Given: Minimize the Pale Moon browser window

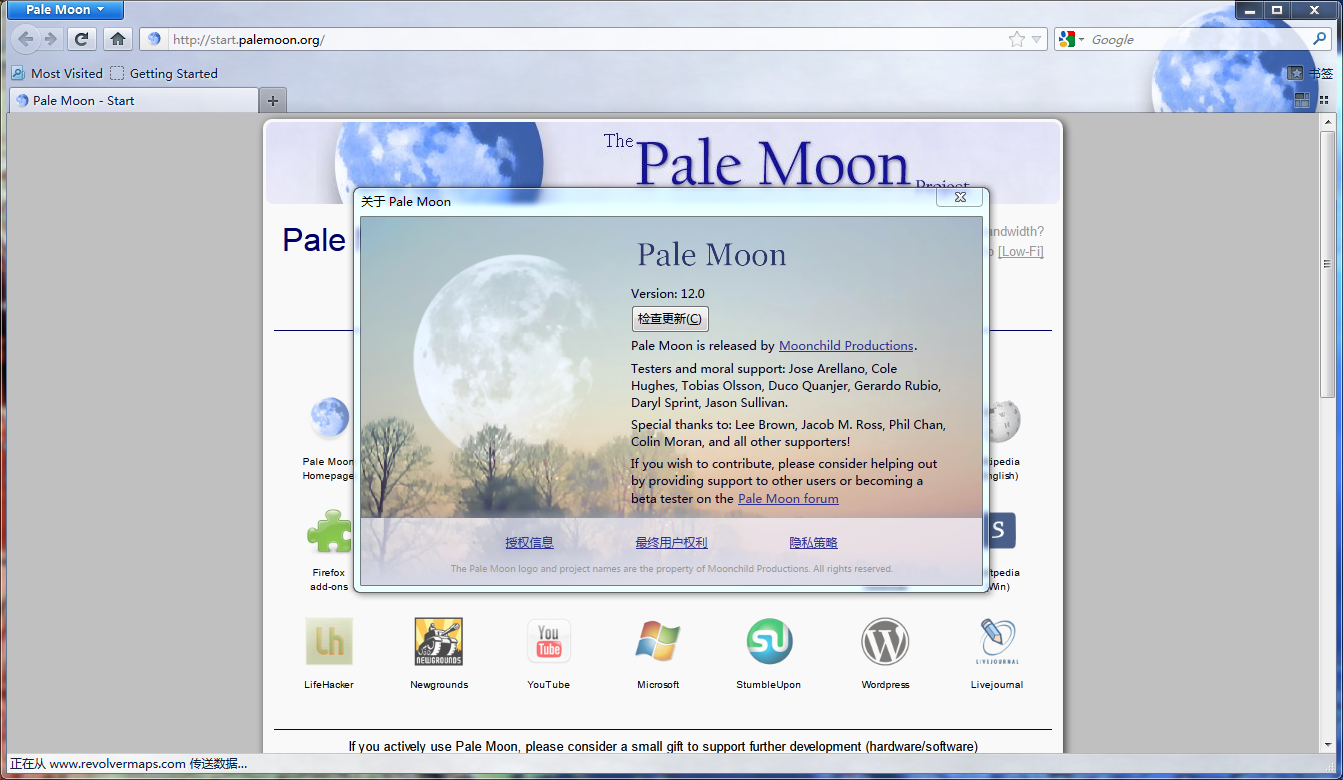Looking at the screenshot, I should click(1249, 10).
